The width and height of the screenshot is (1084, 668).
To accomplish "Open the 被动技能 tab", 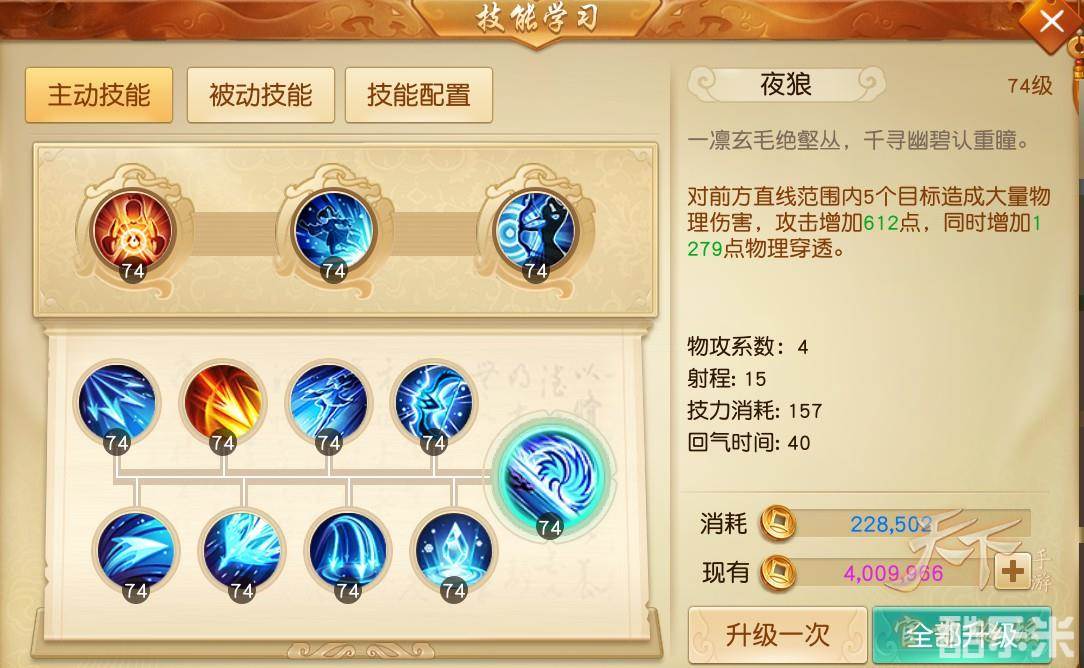I will (261, 95).
